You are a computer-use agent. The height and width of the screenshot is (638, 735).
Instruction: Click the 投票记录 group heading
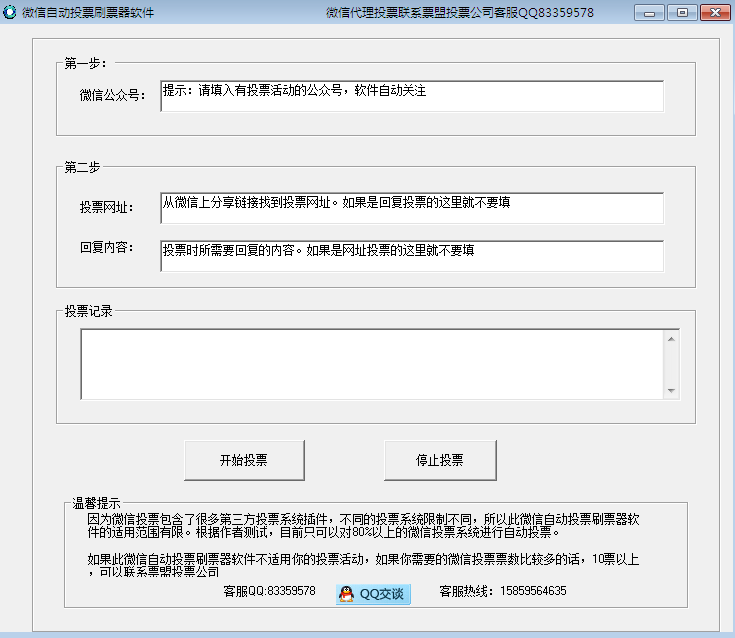(x=89, y=311)
